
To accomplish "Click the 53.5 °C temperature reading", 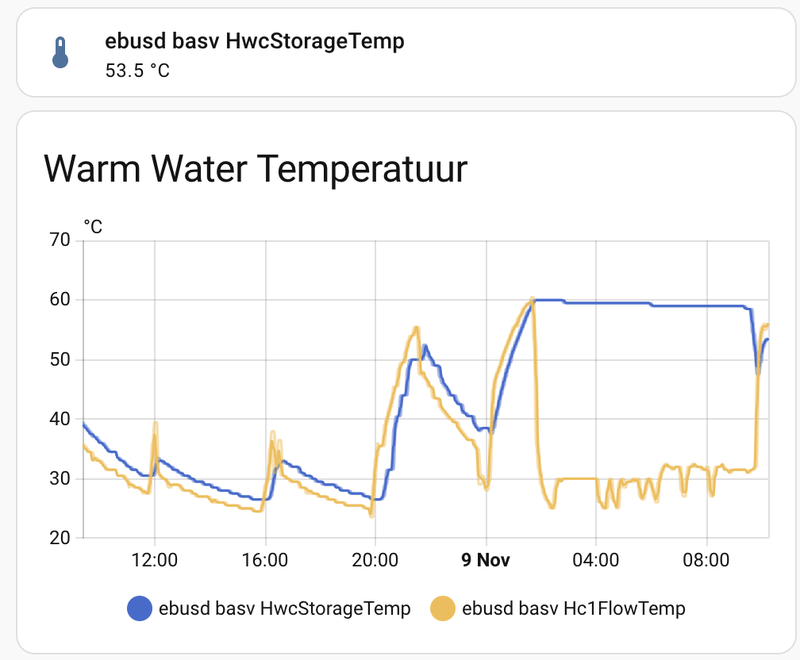I will [x=137, y=72].
